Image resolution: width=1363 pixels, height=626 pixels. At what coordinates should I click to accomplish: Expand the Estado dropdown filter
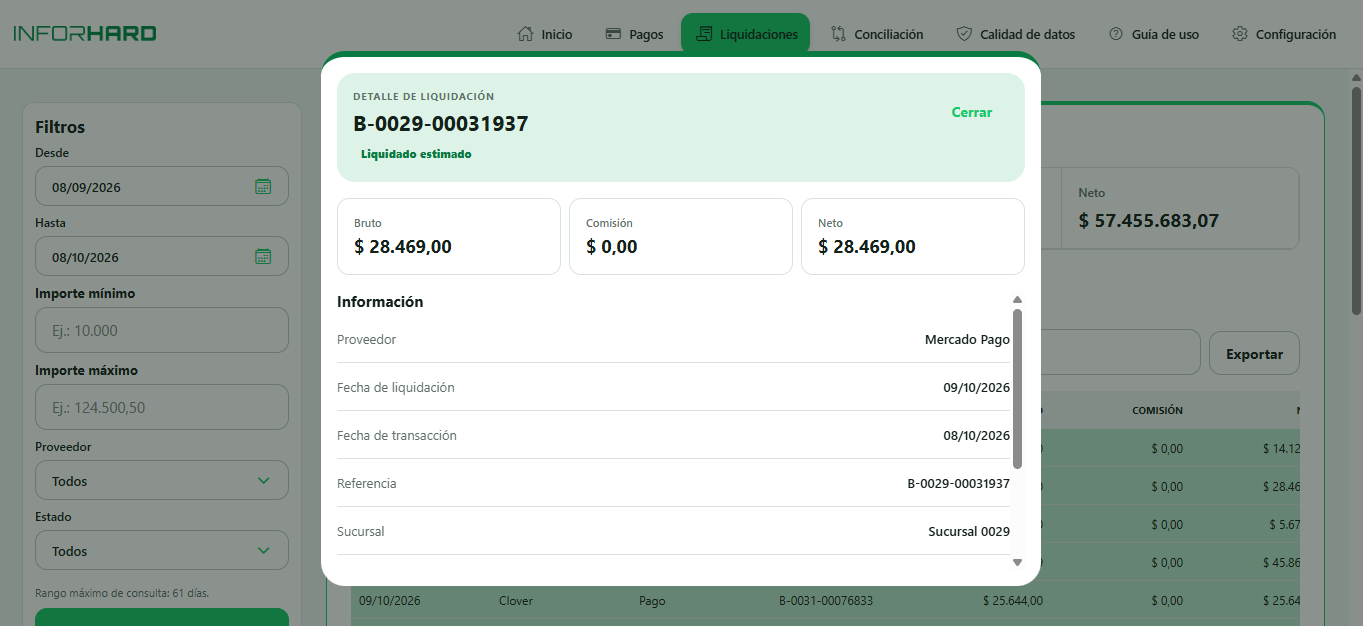pos(162,550)
